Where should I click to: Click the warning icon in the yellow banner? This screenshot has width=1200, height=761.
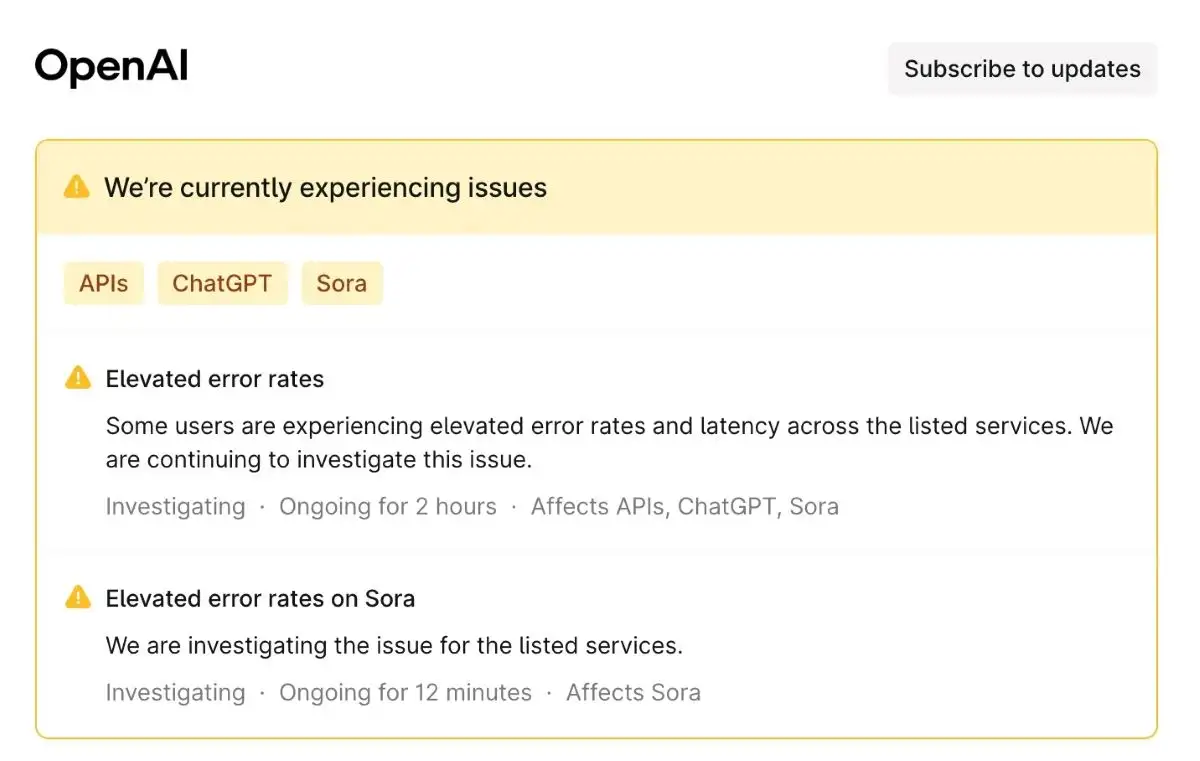coord(76,187)
